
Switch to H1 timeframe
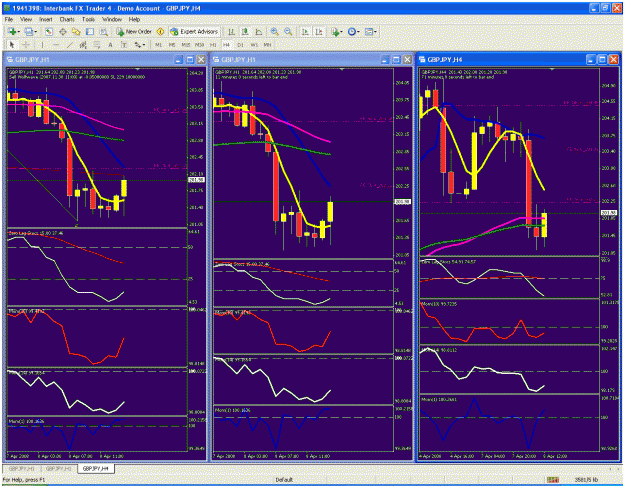[x=213, y=45]
